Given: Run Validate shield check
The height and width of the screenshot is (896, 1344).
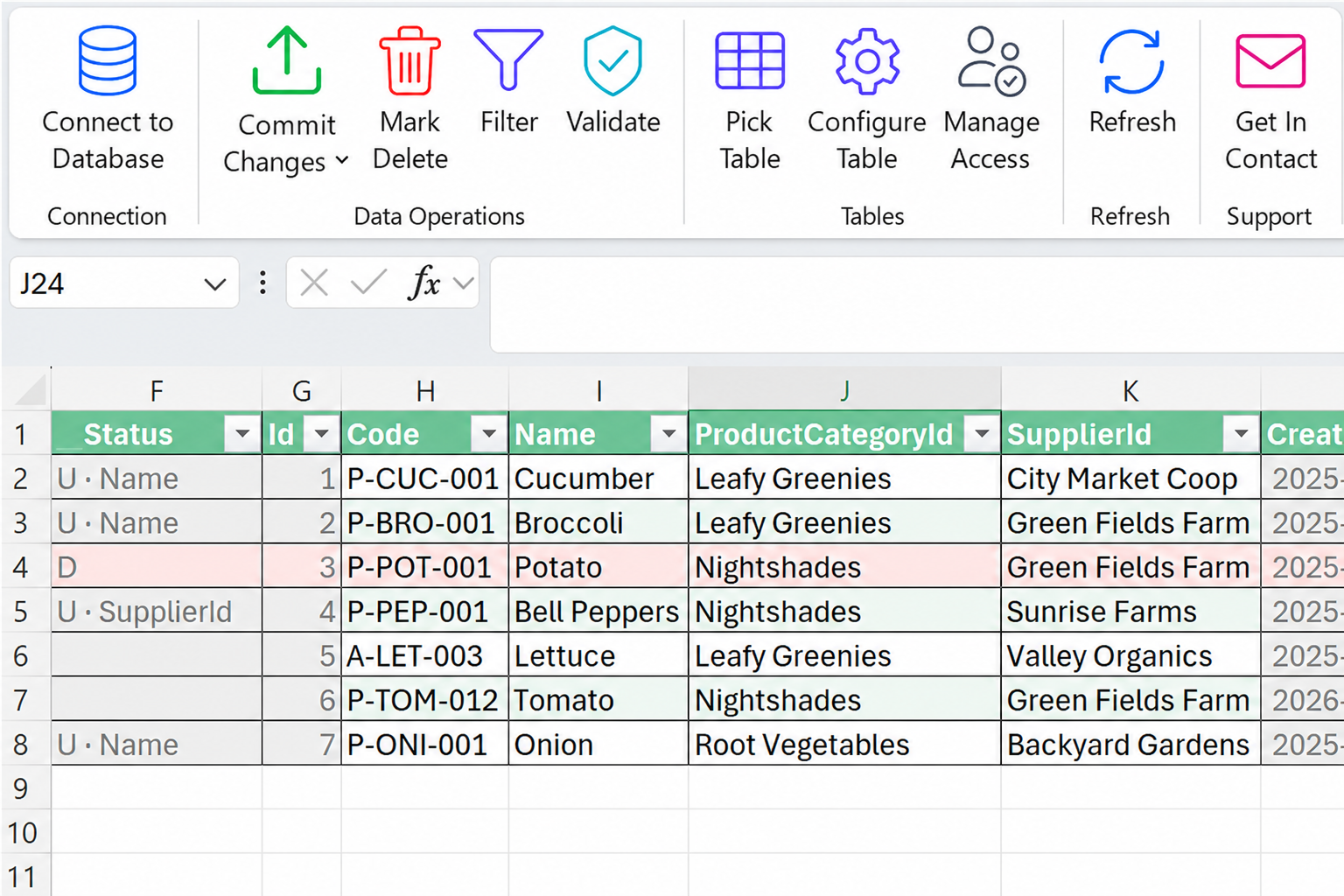Looking at the screenshot, I should (x=612, y=60).
